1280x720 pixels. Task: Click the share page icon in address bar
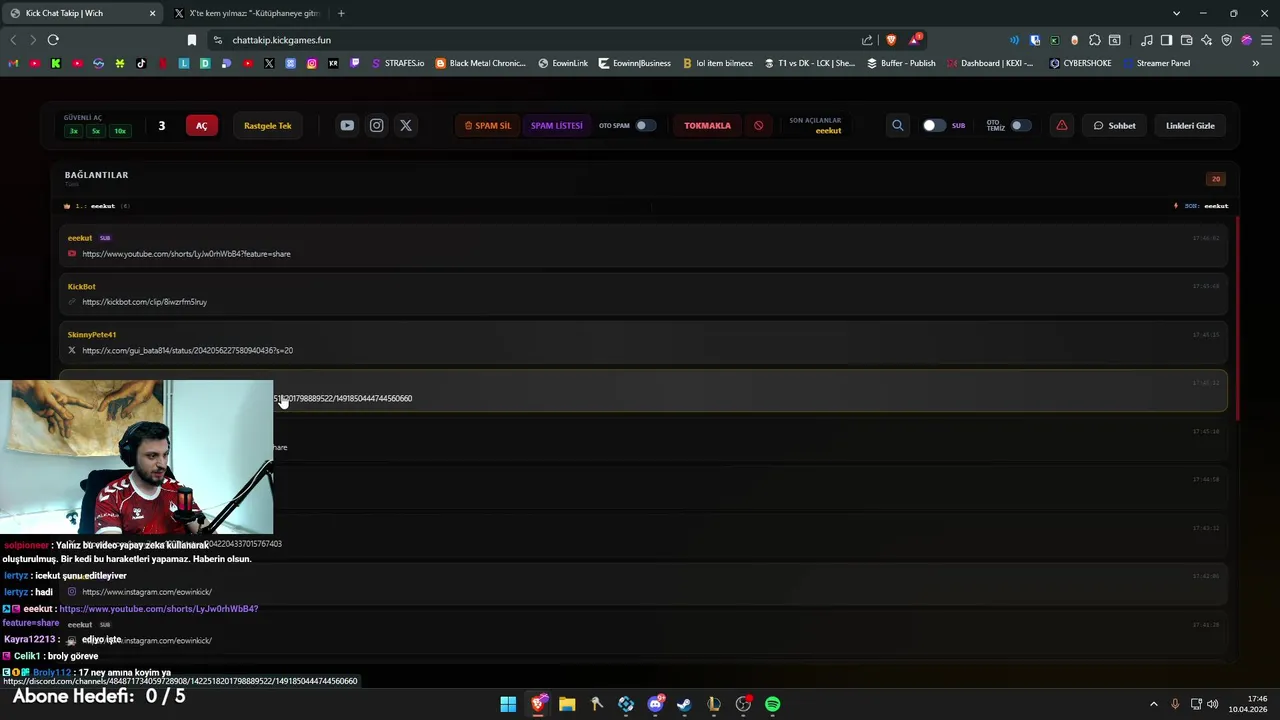[867, 40]
